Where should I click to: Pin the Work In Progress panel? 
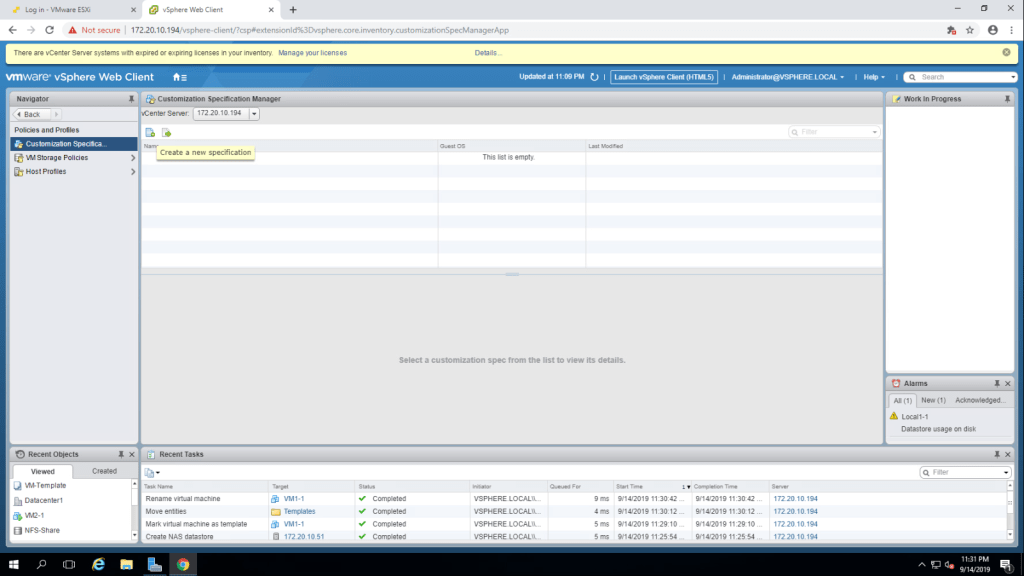(x=1007, y=99)
